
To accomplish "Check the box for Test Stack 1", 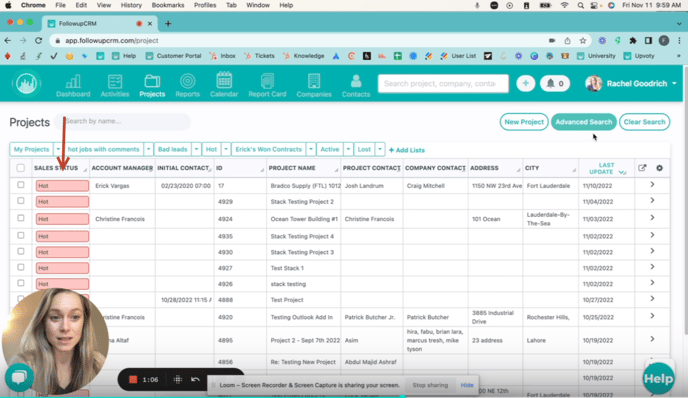I will tap(21, 267).
